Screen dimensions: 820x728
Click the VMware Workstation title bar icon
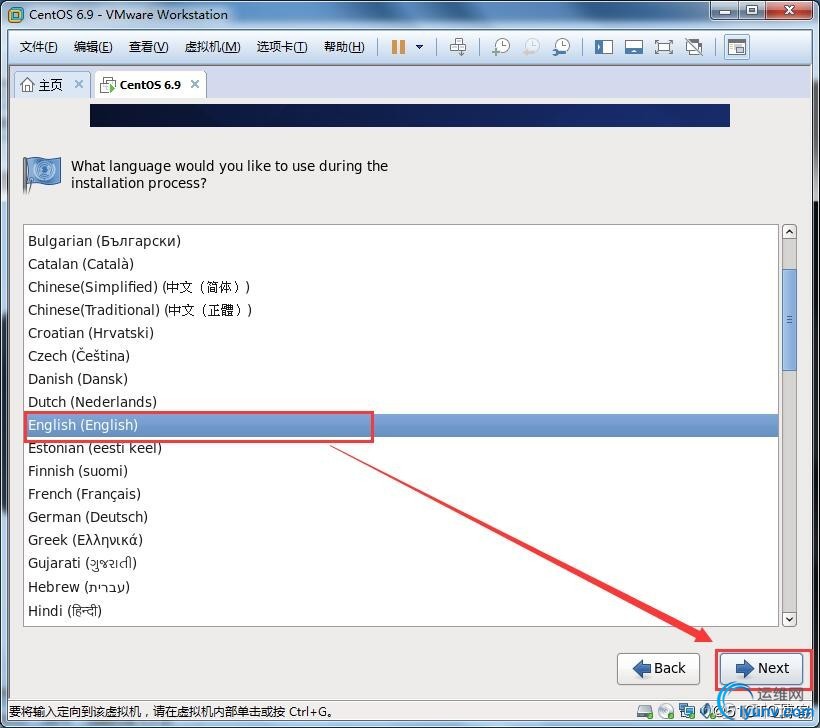click(x=16, y=15)
